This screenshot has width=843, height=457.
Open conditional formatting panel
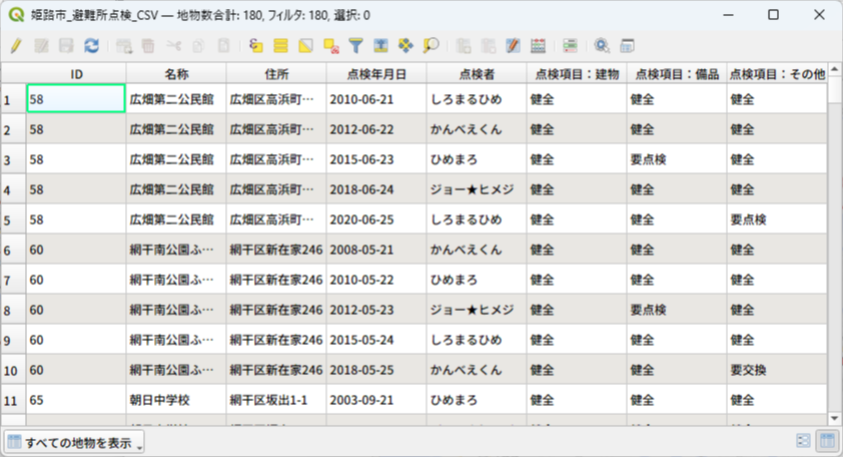[x=570, y=46]
